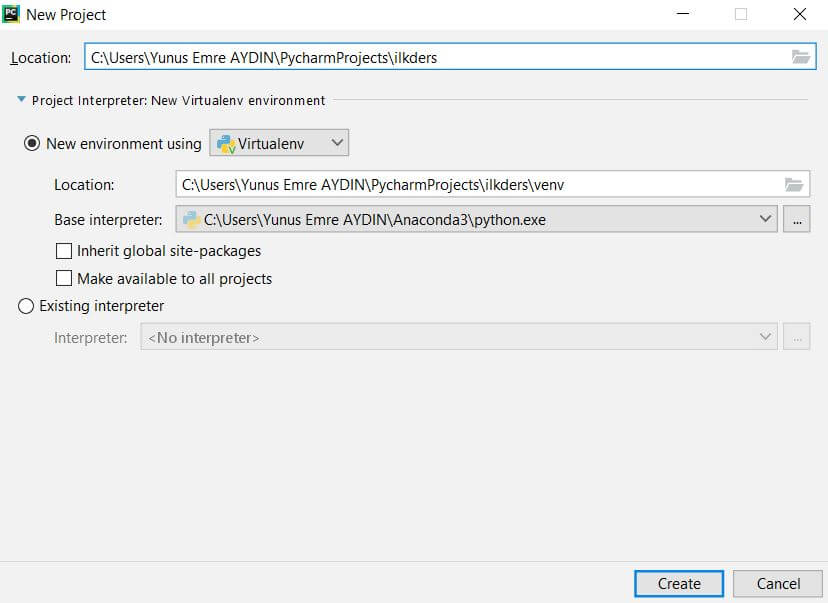The width and height of the screenshot is (828, 603).
Task: Minimize the New Project window
Action: pyautogui.click(x=683, y=14)
